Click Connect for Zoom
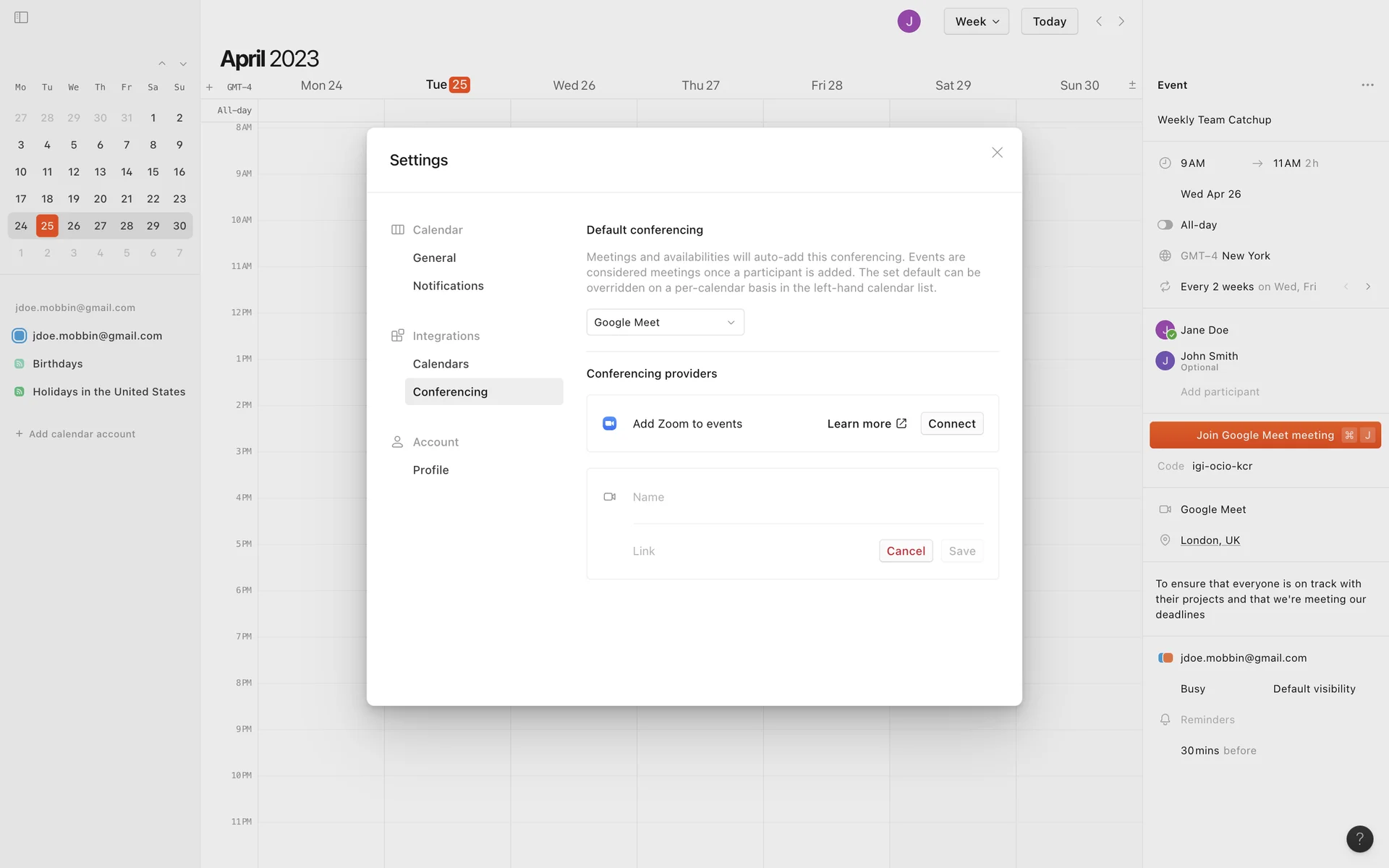Viewport: 1389px width, 868px height. (951, 423)
